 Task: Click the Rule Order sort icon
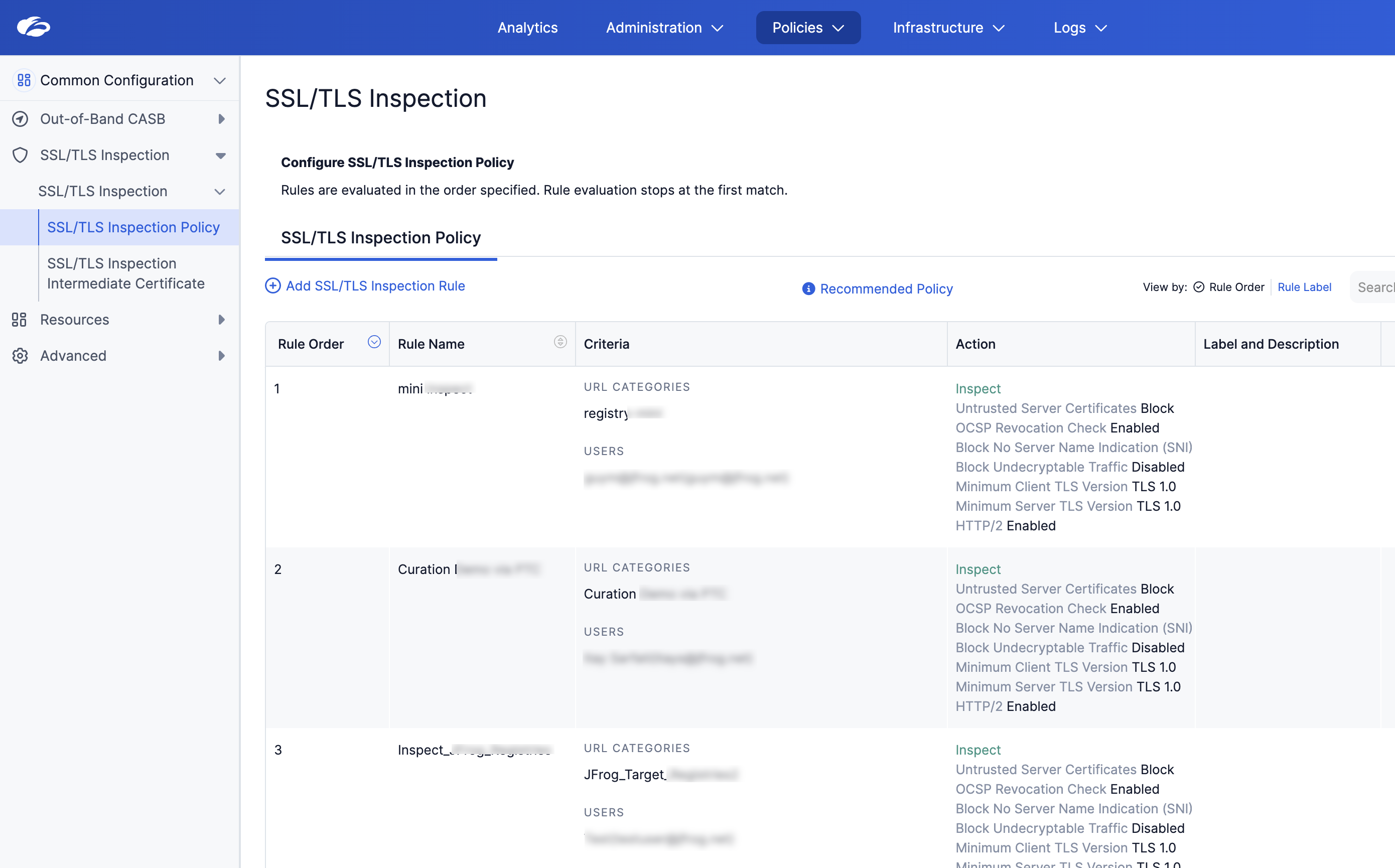tap(374, 342)
